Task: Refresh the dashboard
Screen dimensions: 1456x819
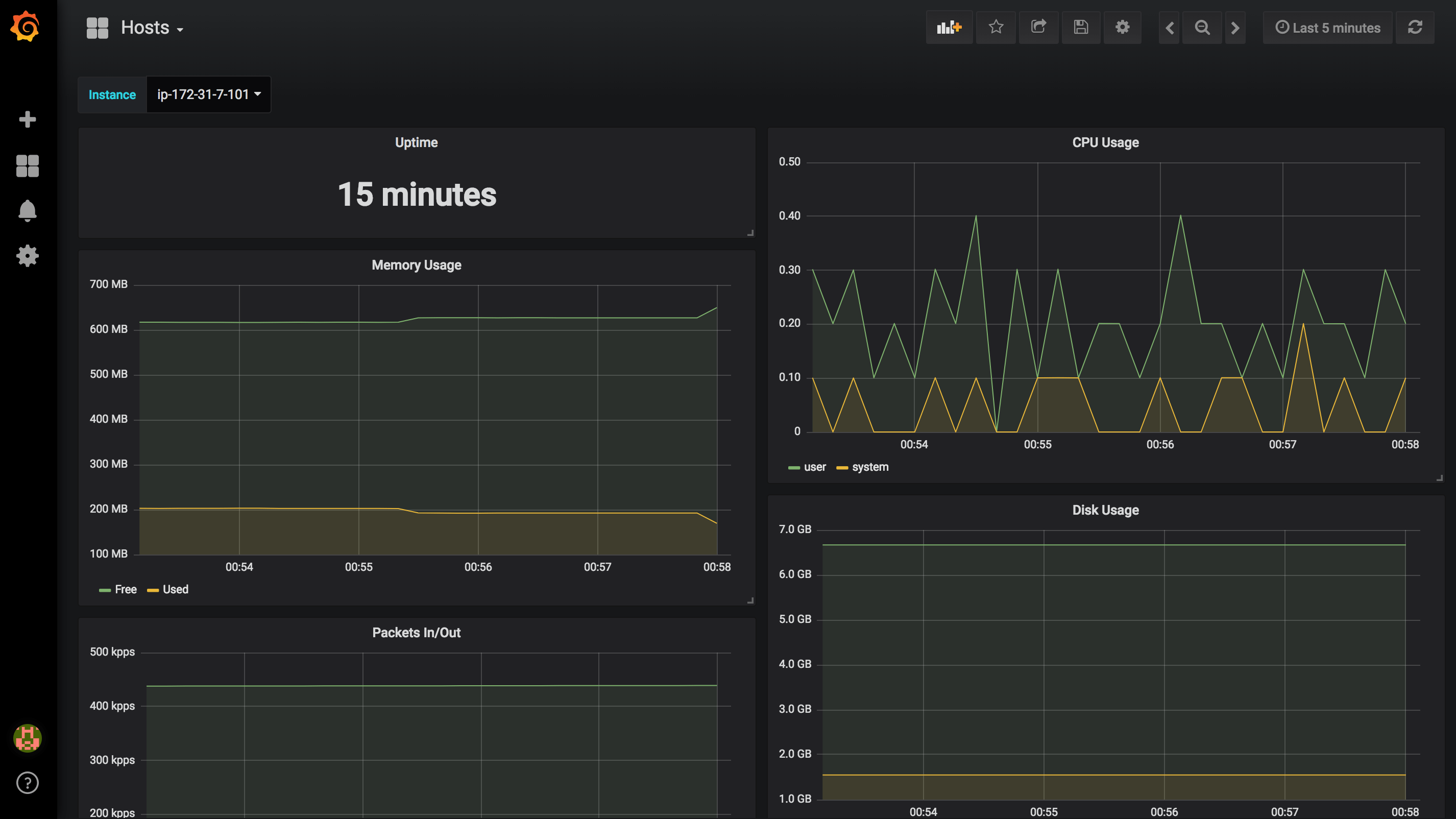Action: pos(1415,27)
